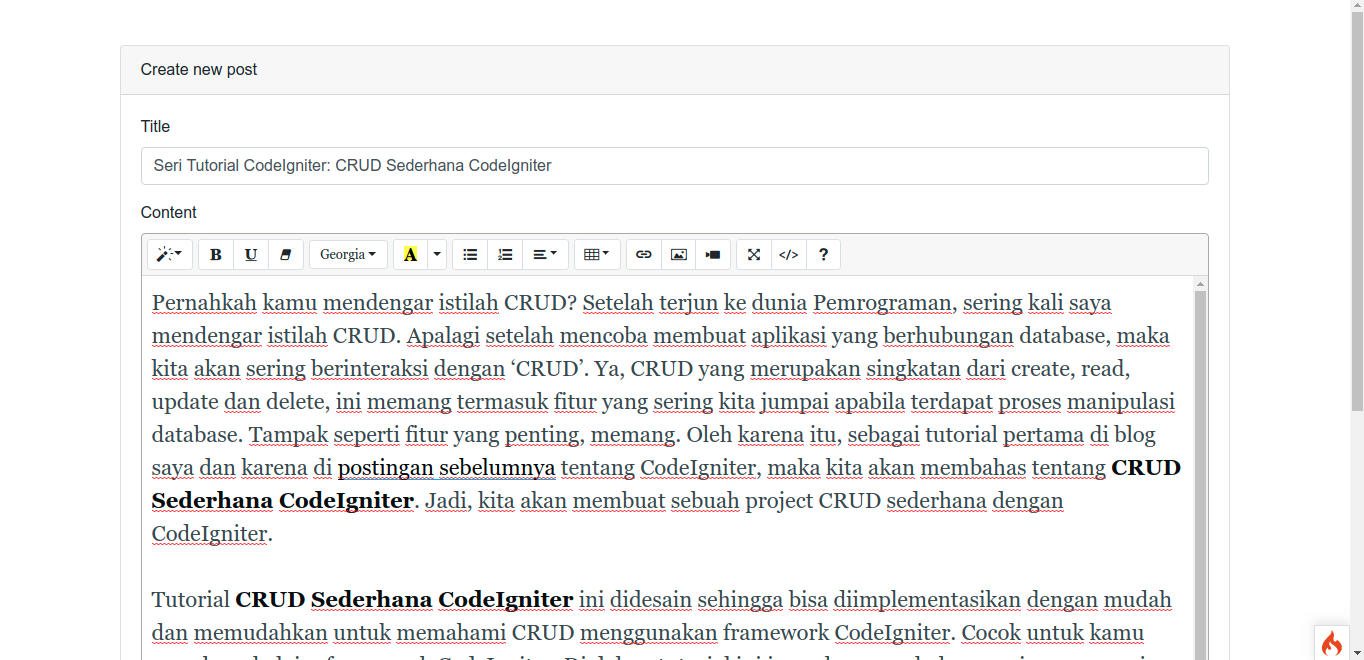Click the remove formatting eraser icon

[x=286, y=254]
